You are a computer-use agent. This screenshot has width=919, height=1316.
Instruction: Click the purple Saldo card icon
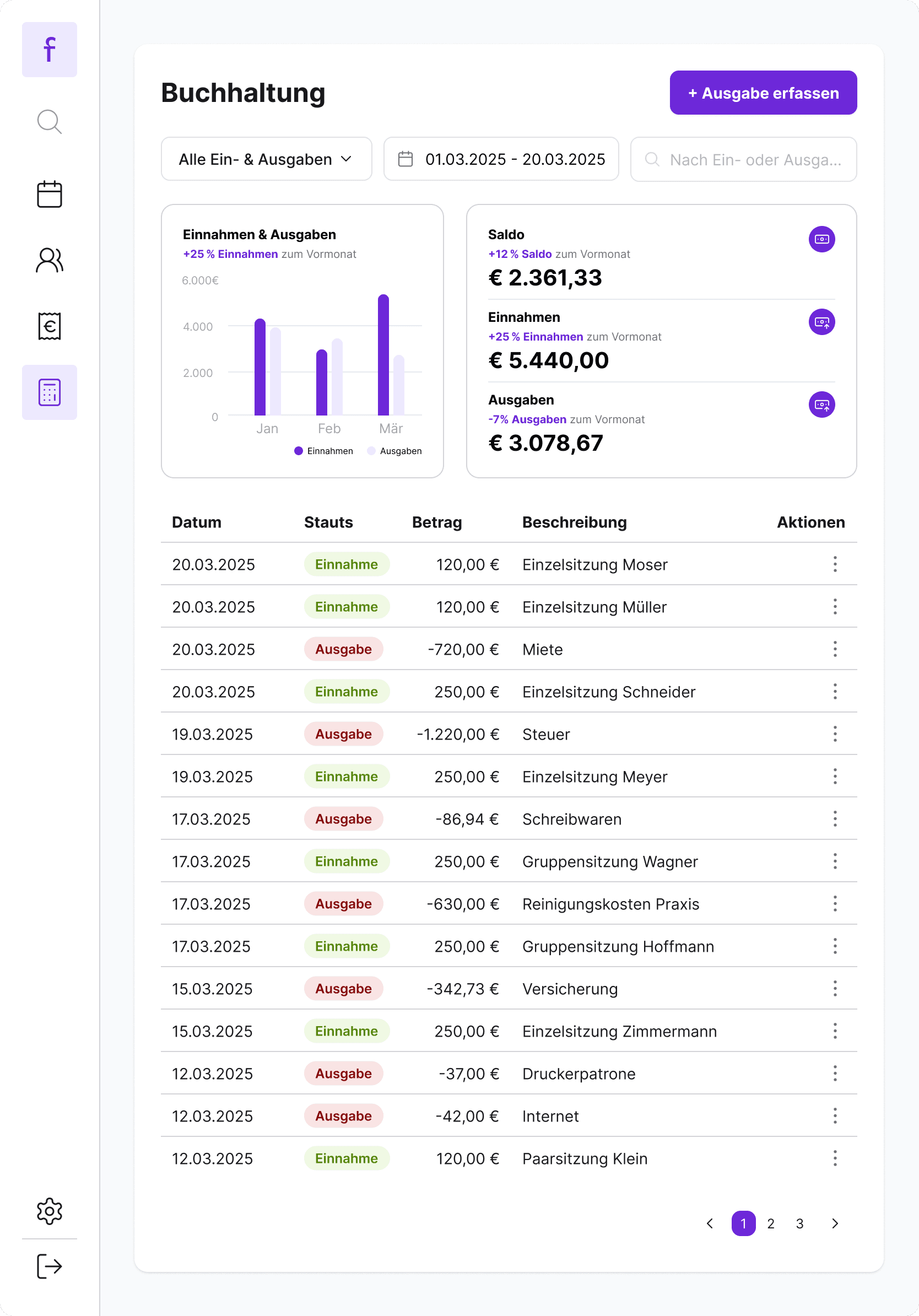(x=821, y=239)
